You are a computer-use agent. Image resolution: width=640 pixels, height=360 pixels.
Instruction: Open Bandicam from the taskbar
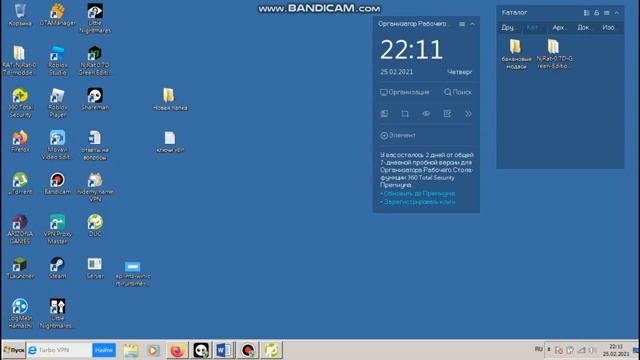click(248, 350)
